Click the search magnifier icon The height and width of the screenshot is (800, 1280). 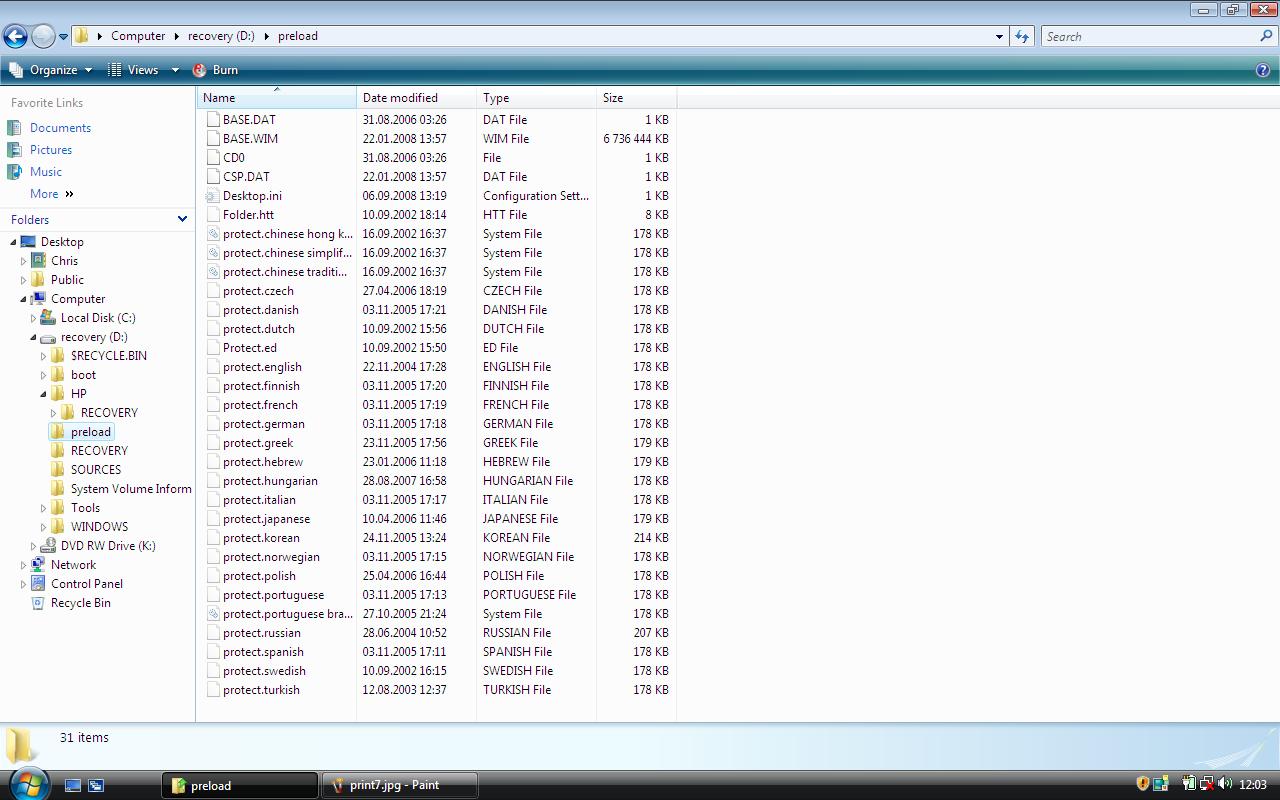coord(1267,36)
